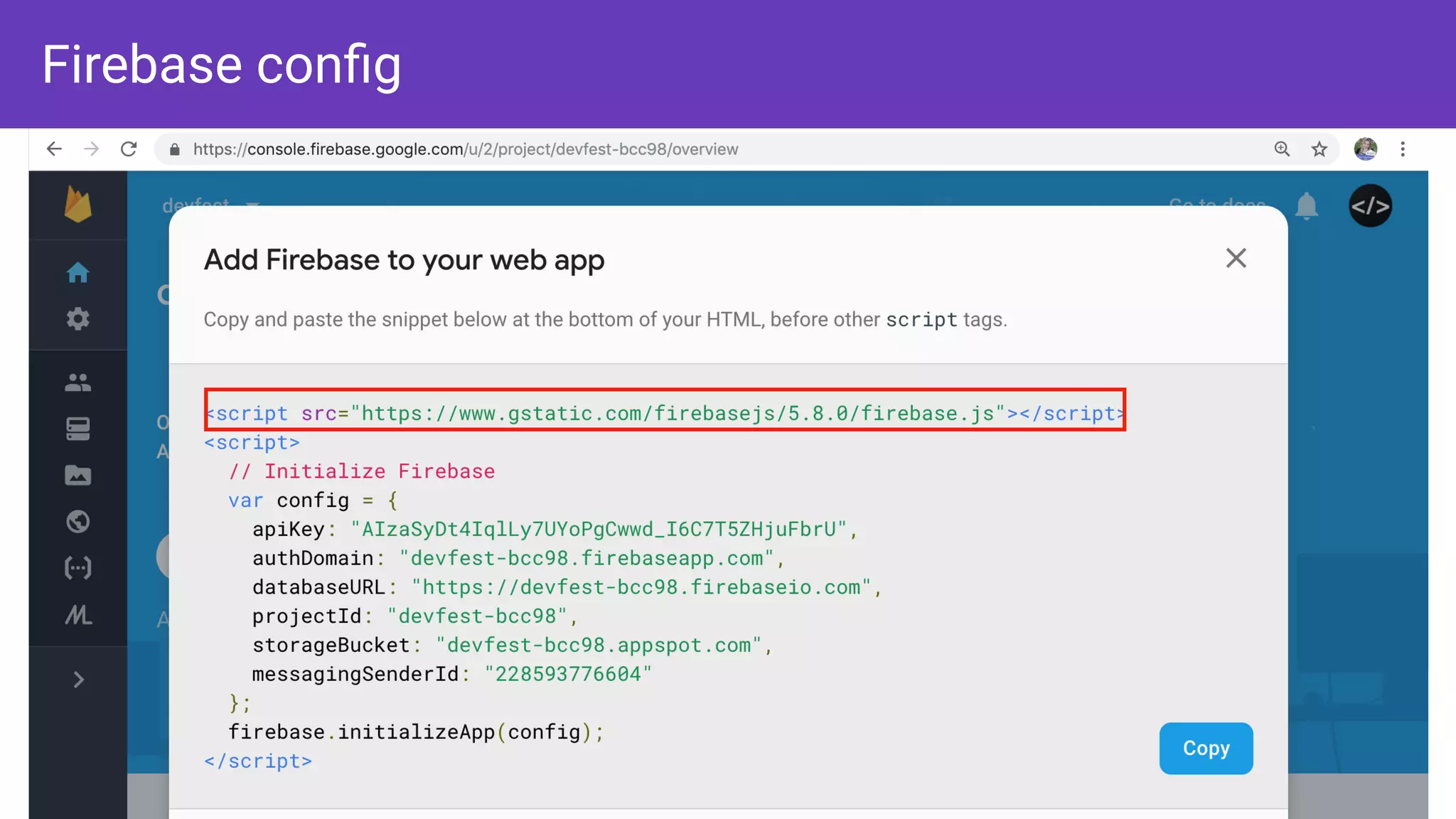Click the web code </> round icon

pyautogui.click(x=1371, y=206)
